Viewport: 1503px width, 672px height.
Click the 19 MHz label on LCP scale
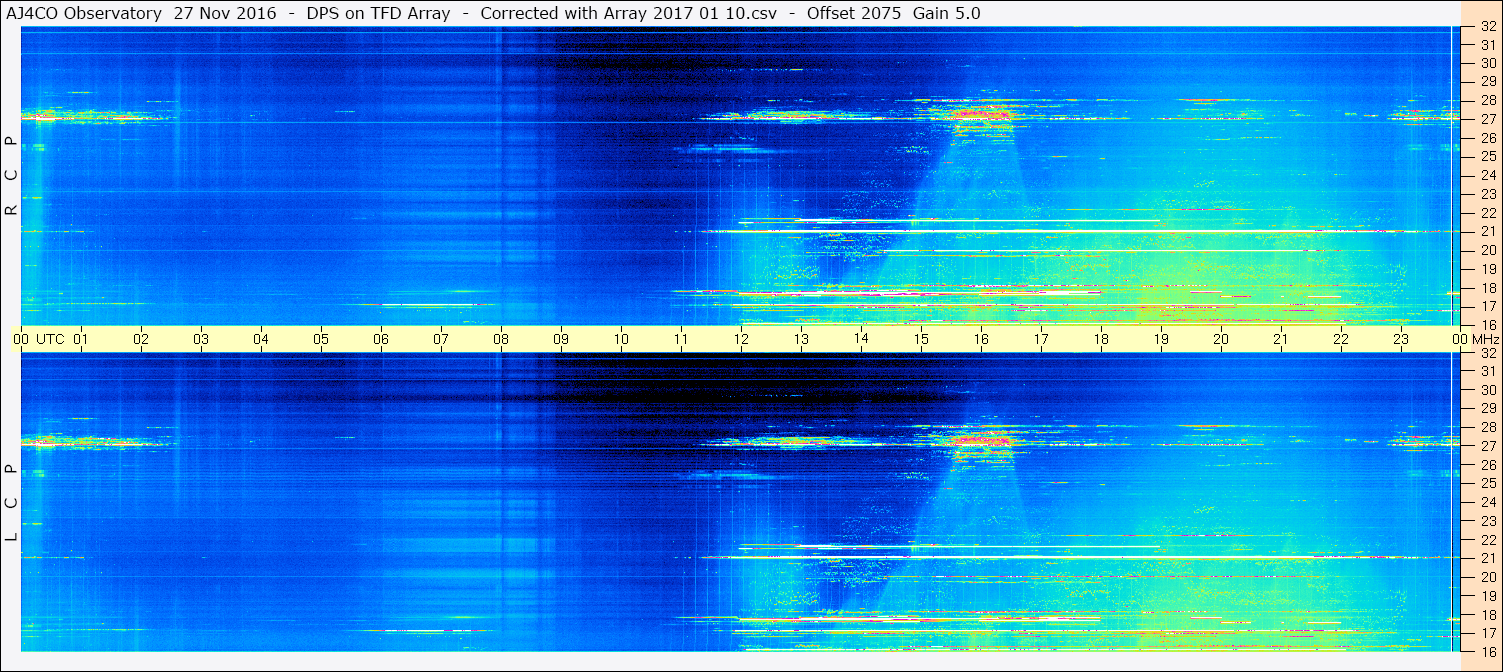1488,596
